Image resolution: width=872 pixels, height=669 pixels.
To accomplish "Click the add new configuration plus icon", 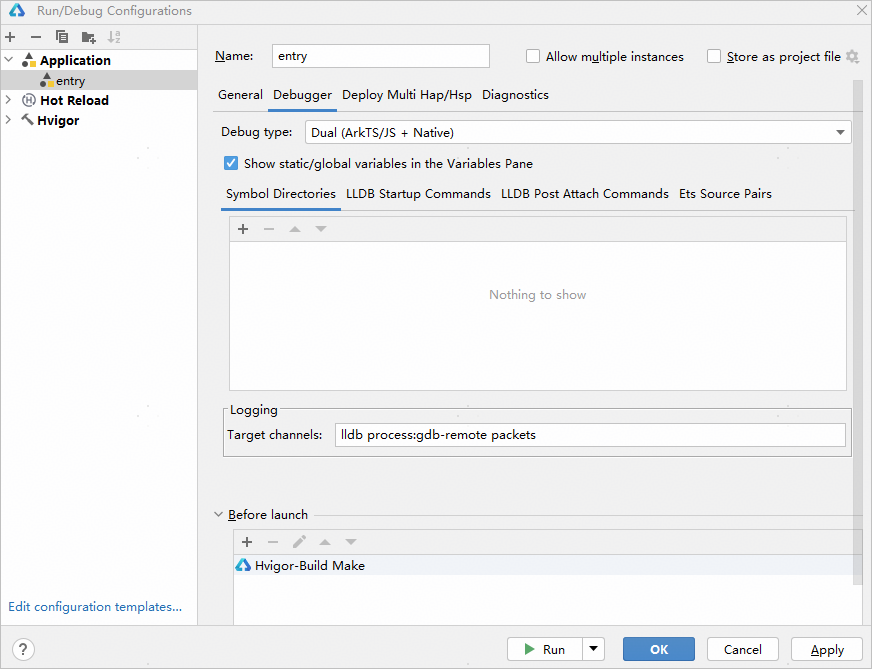I will tap(10, 37).
